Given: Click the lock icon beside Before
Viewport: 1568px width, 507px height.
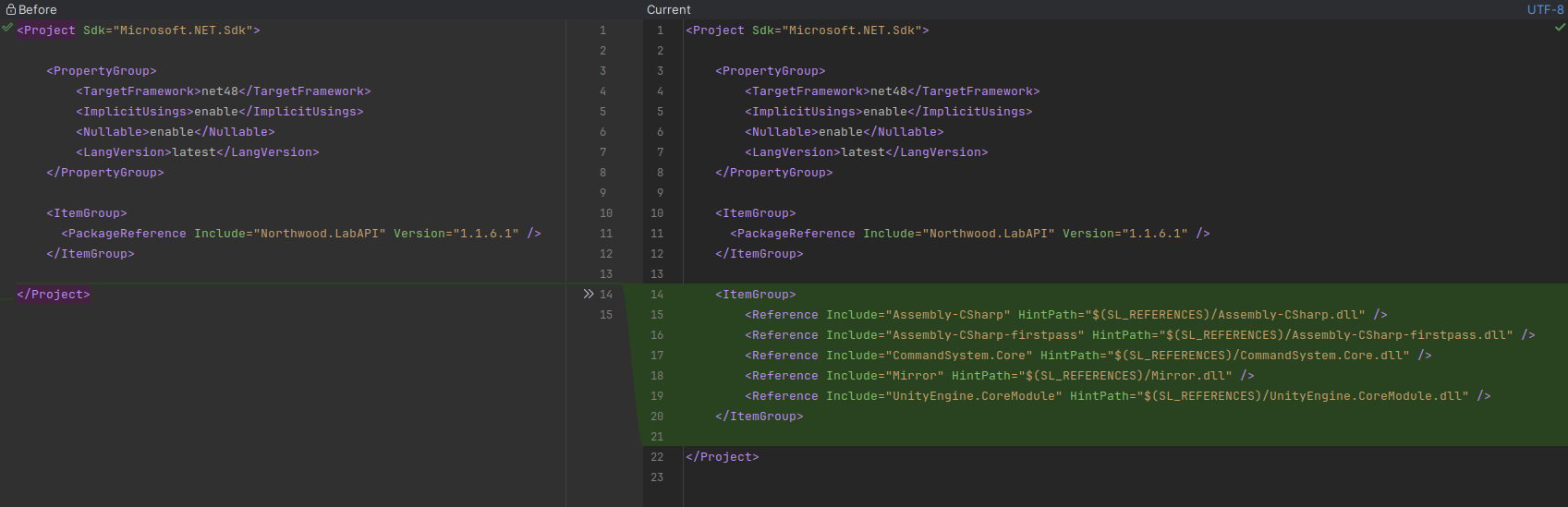Looking at the screenshot, I should 11,9.
